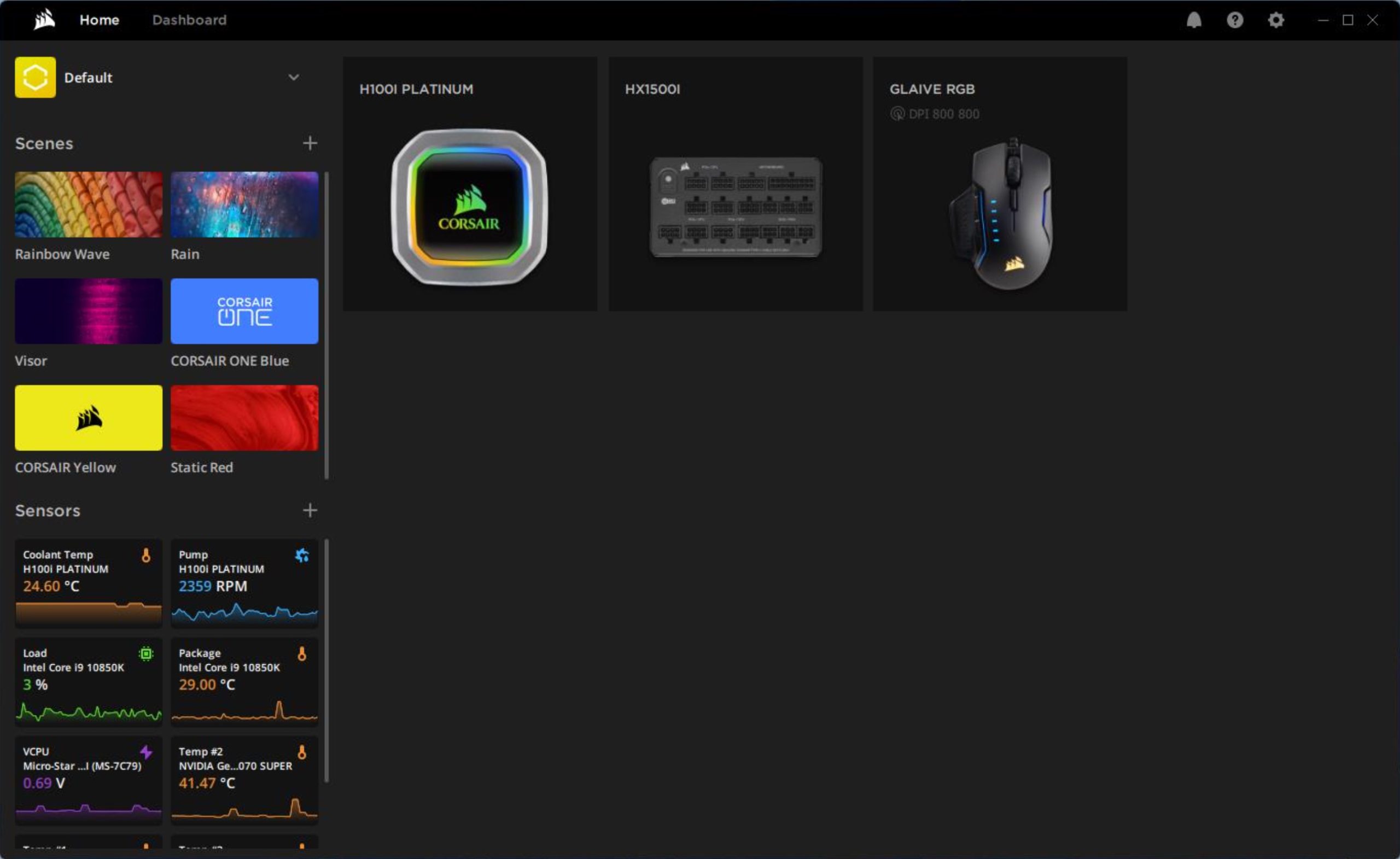Open the H100I PLATINUM device tile
Image resolution: width=1400 pixels, height=859 pixels.
(469, 184)
